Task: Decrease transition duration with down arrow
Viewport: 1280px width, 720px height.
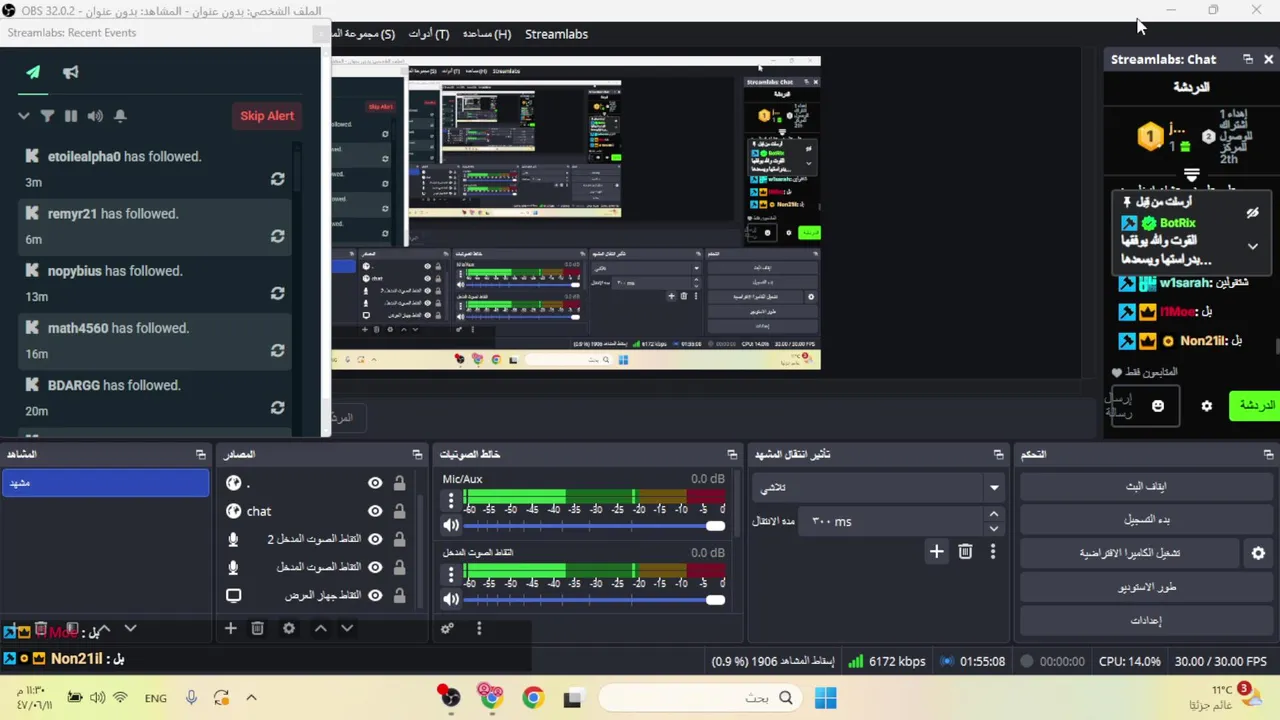Action: (x=994, y=528)
